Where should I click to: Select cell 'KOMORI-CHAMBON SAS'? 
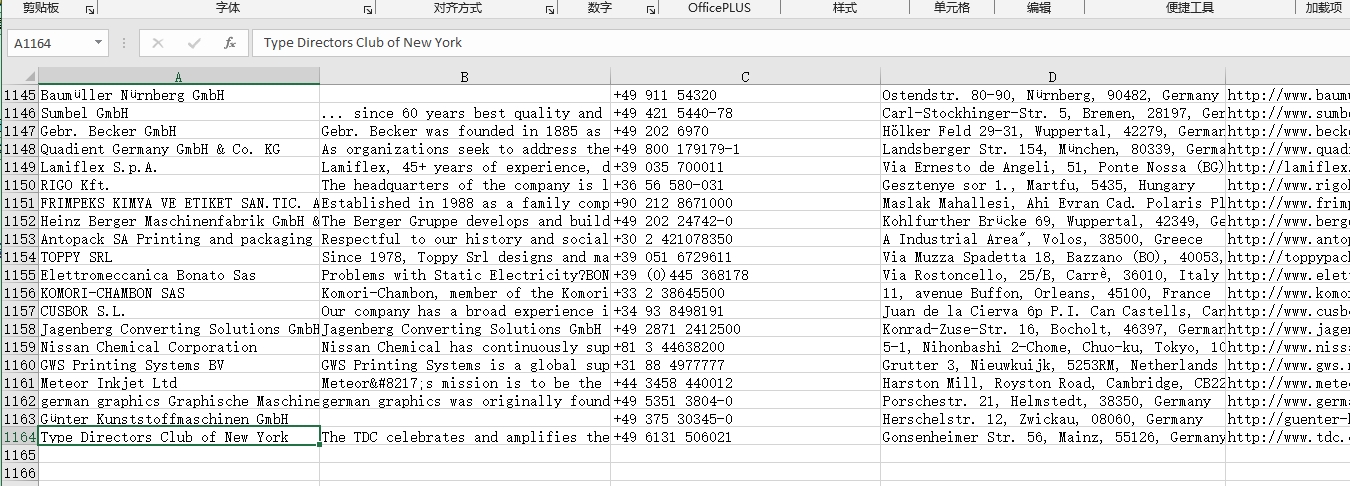[179, 293]
